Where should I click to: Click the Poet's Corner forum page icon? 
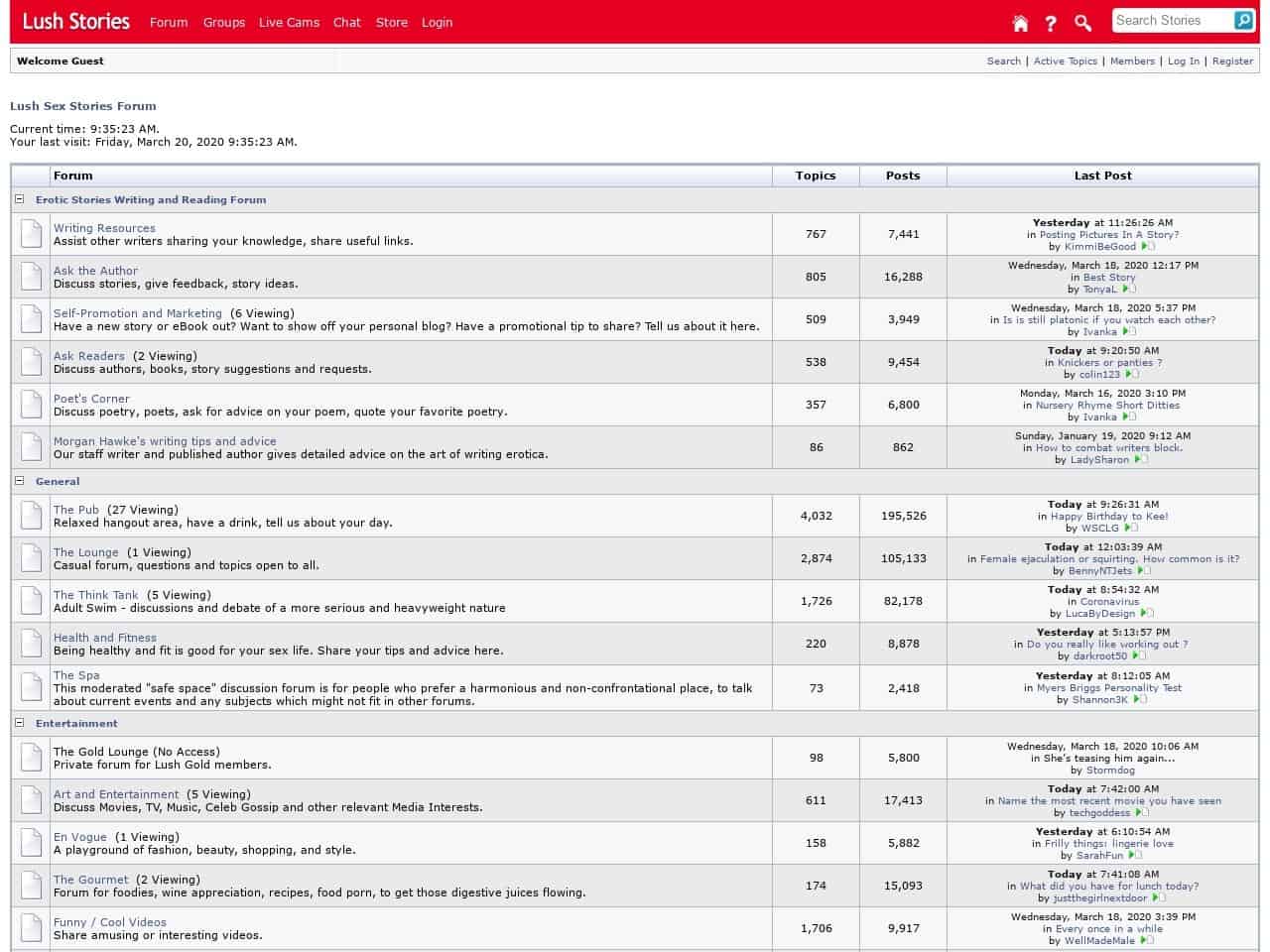pos(31,405)
